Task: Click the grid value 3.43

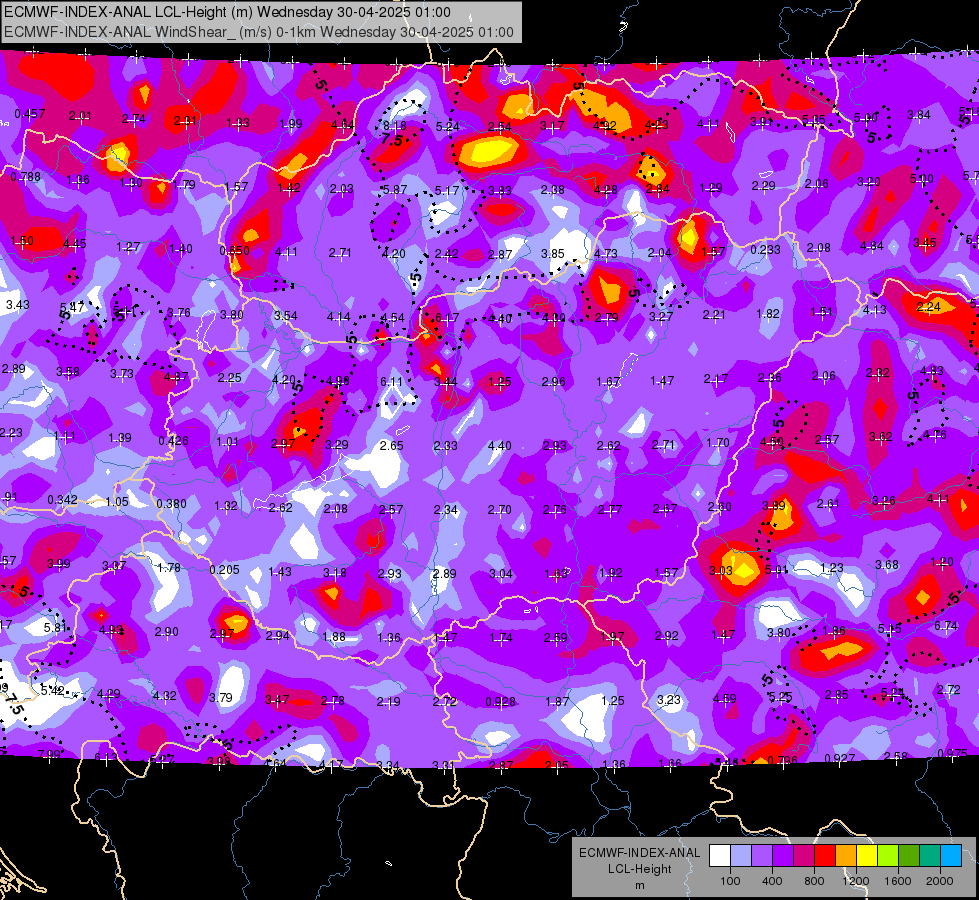Action: (x=17, y=305)
